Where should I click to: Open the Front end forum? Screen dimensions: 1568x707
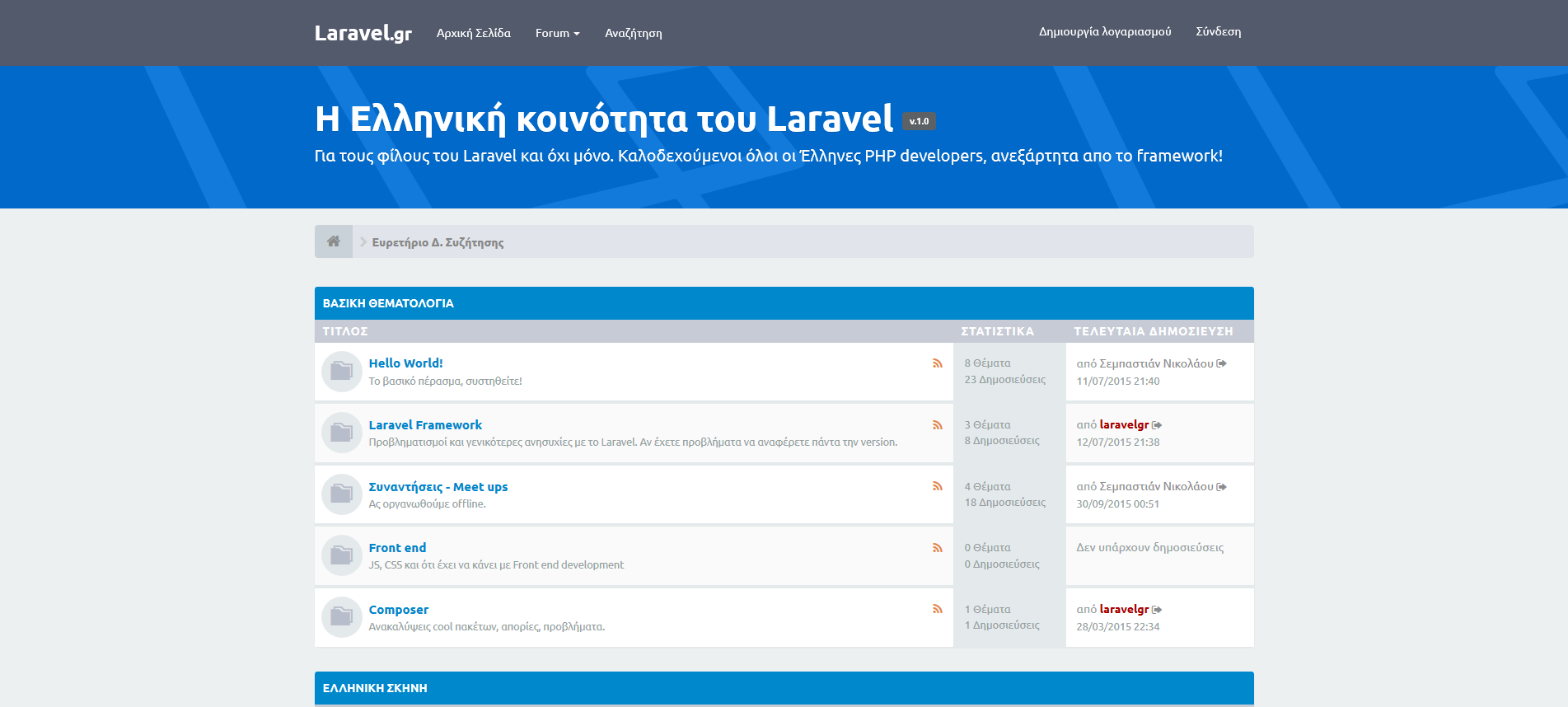(x=397, y=548)
